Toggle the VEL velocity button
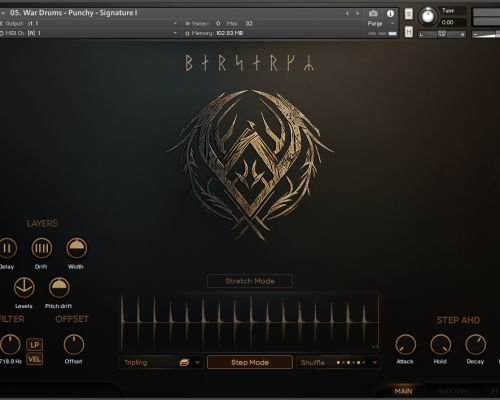The height and width of the screenshot is (400, 500). tap(35, 359)
